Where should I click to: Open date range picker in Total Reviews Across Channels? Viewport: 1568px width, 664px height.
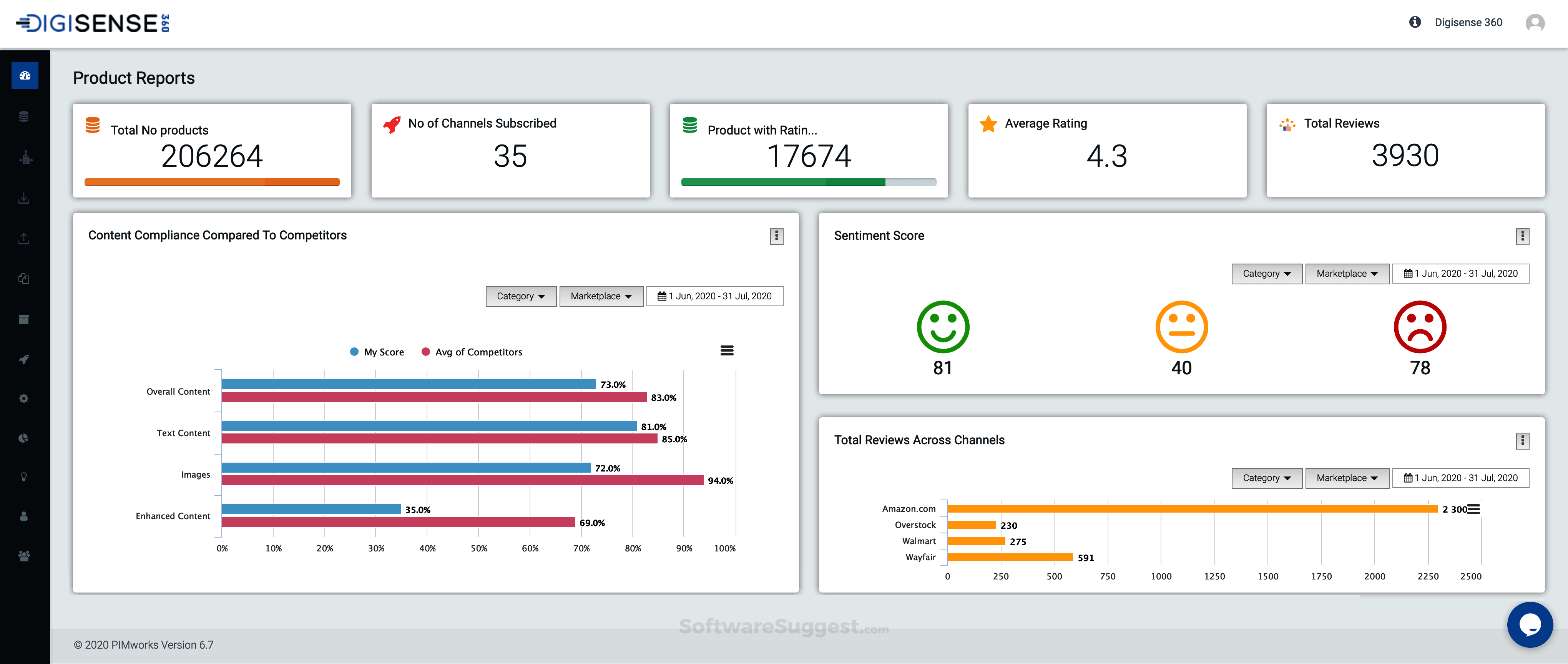pos(1460,478)
